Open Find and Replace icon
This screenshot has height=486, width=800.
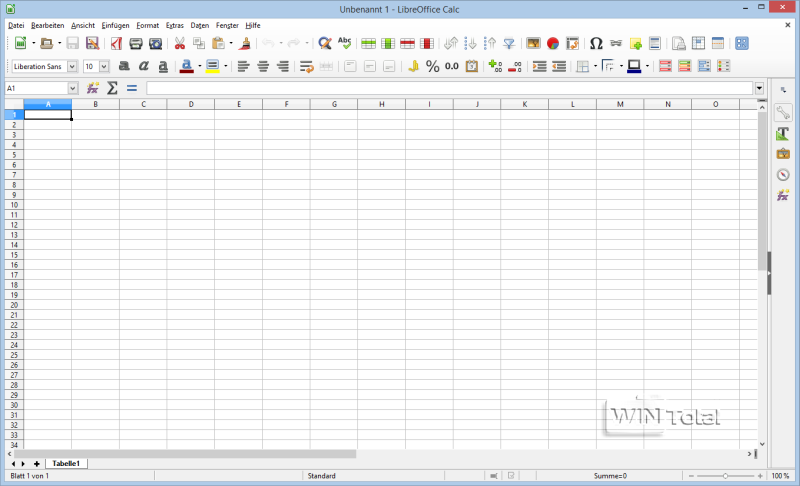[x=324, y=43]
